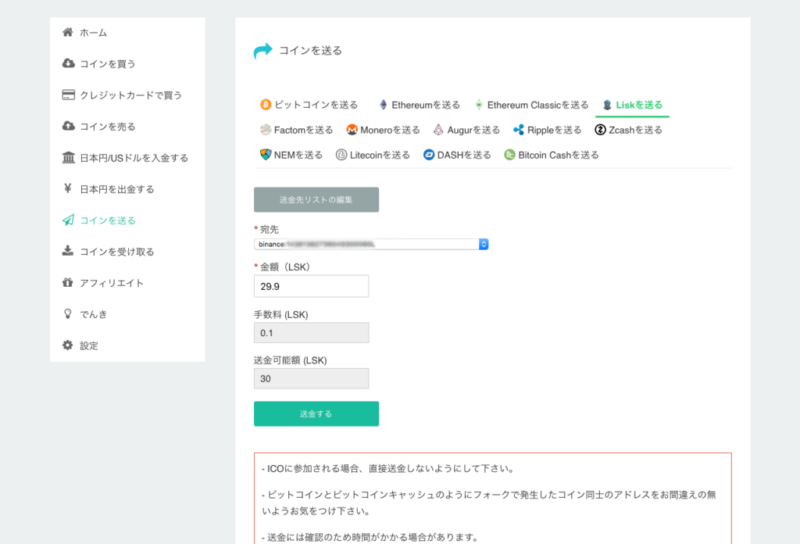Click the 送金先リストの編集 button

point(316,200)
